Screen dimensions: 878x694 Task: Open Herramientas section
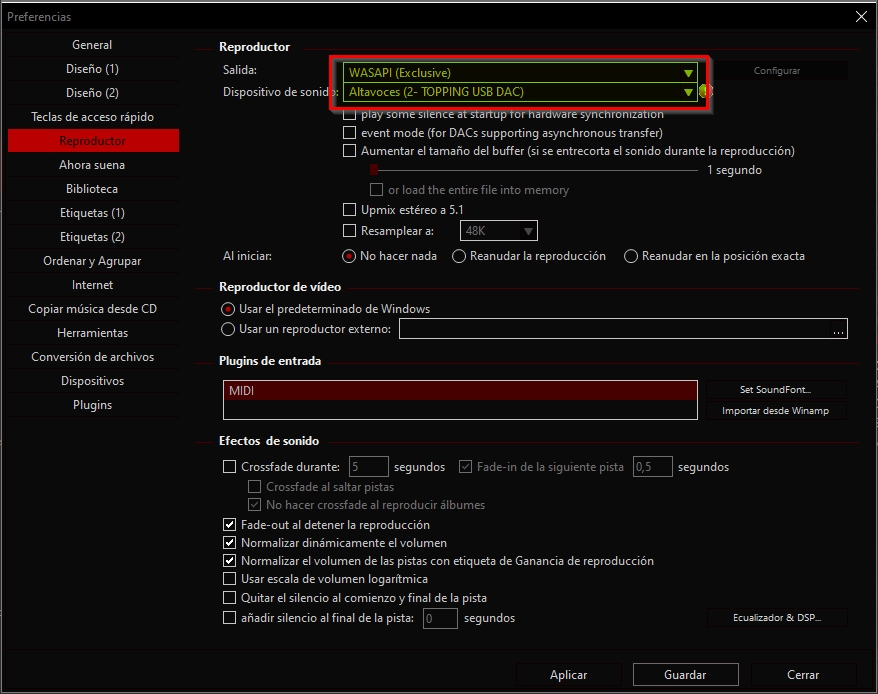pos(92,333)
